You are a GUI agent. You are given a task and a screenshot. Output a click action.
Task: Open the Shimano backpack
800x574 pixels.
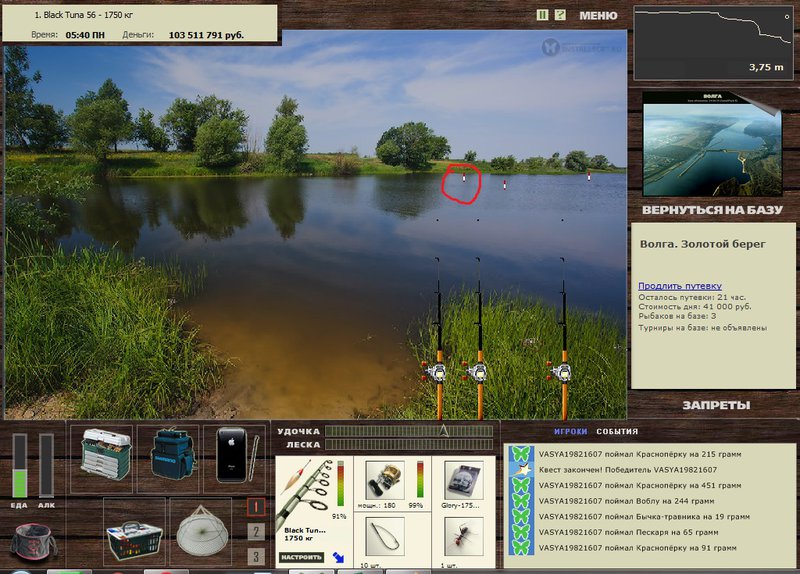pos(168,455)
